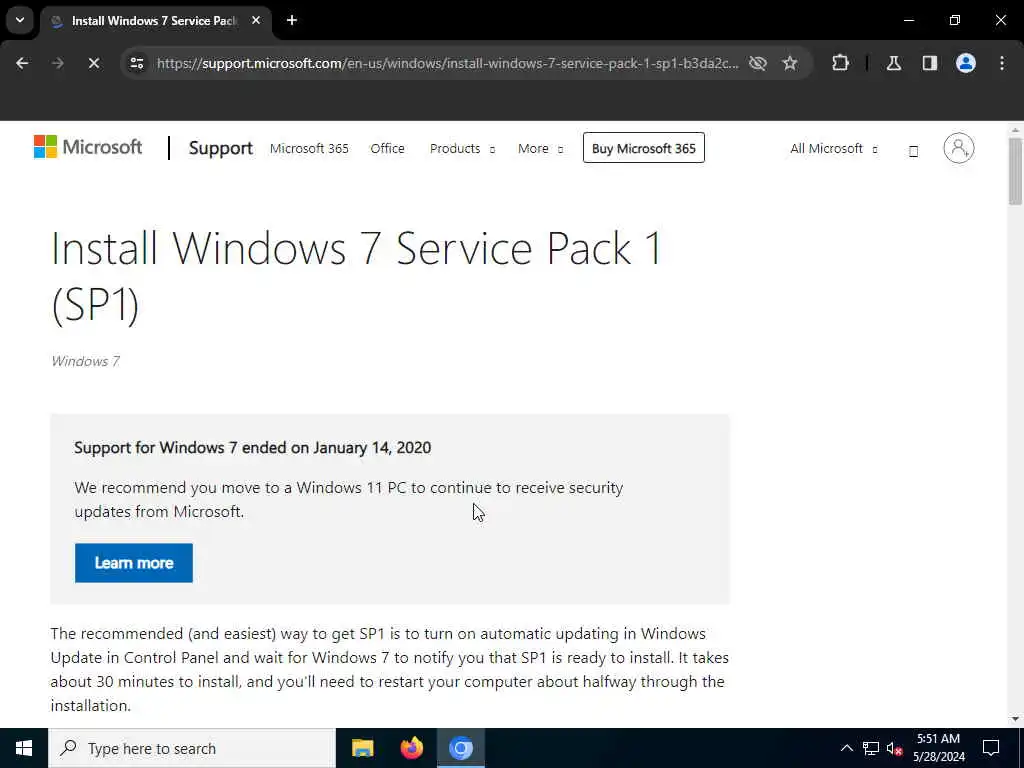
Task: Click the forward navigation arrow
Action: (58, 63)
